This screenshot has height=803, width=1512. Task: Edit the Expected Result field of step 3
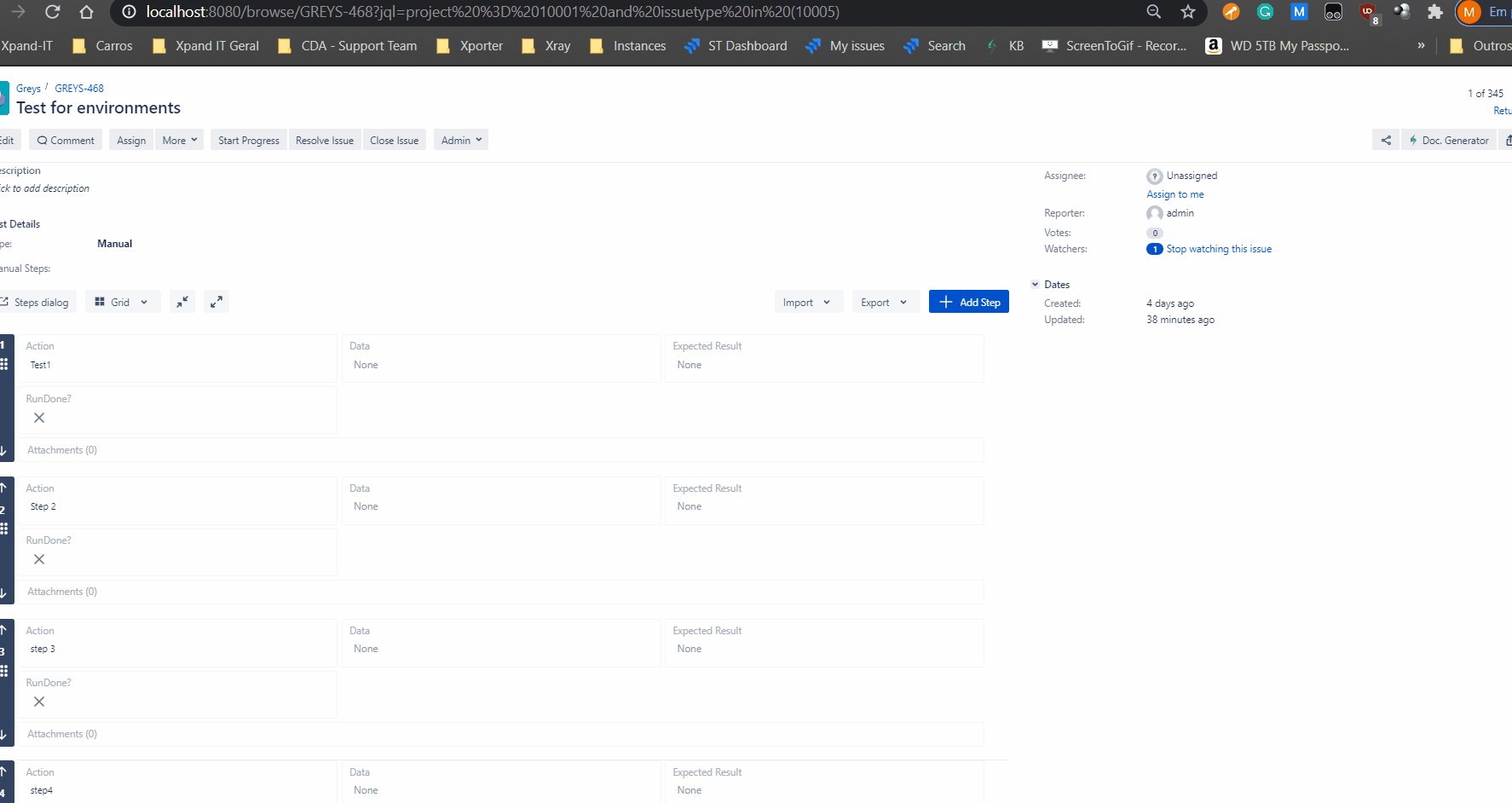point(824,643)
